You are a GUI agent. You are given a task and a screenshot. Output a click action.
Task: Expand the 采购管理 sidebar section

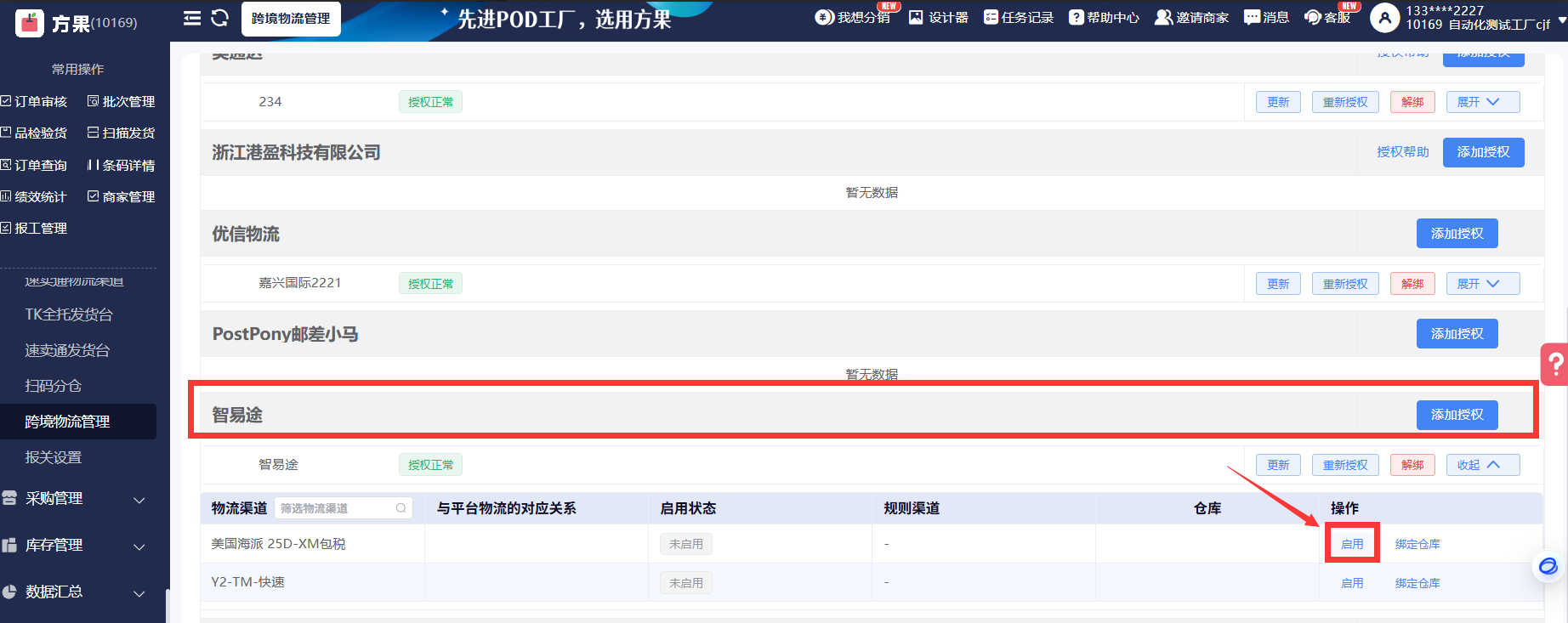78,499
